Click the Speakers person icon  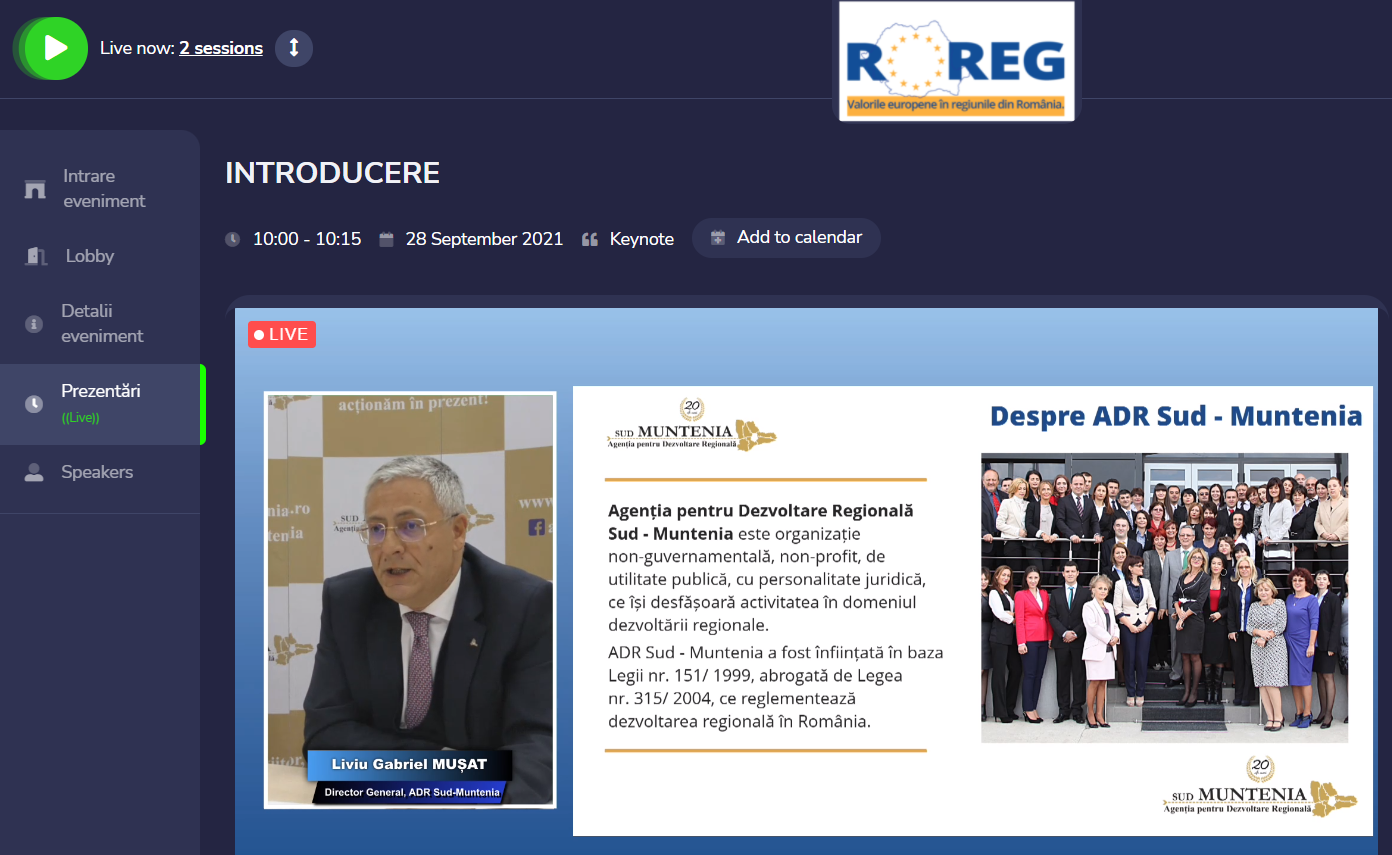click(x=34, y=473)
